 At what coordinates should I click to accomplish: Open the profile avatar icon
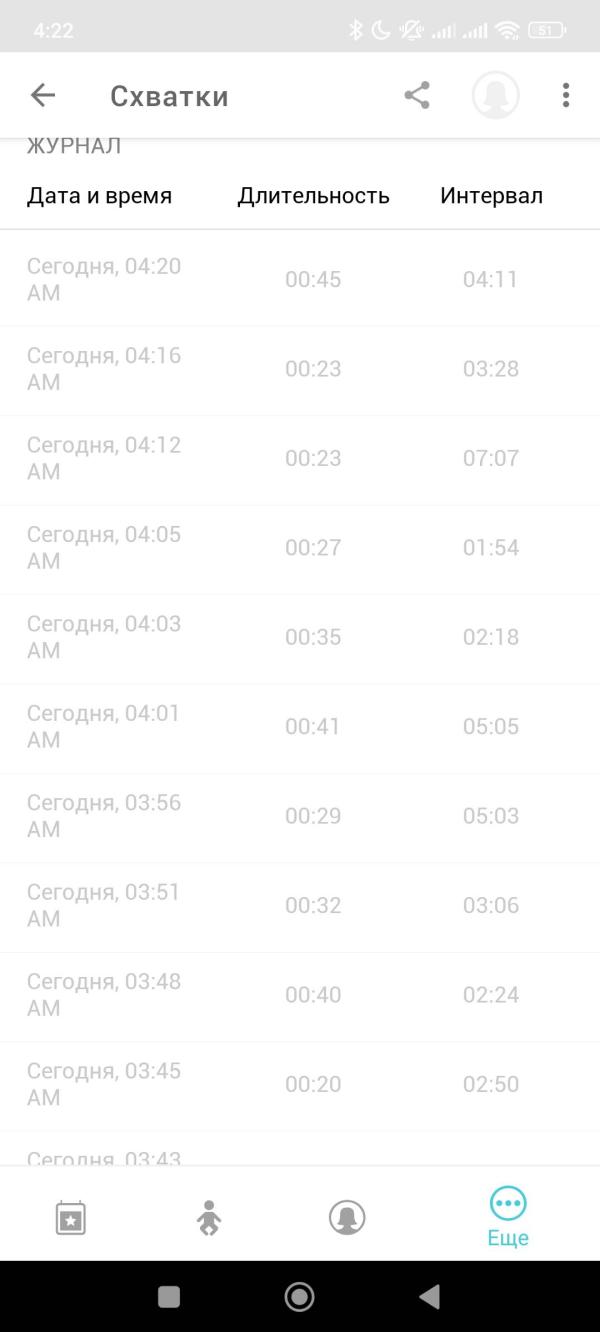(495, 95)
